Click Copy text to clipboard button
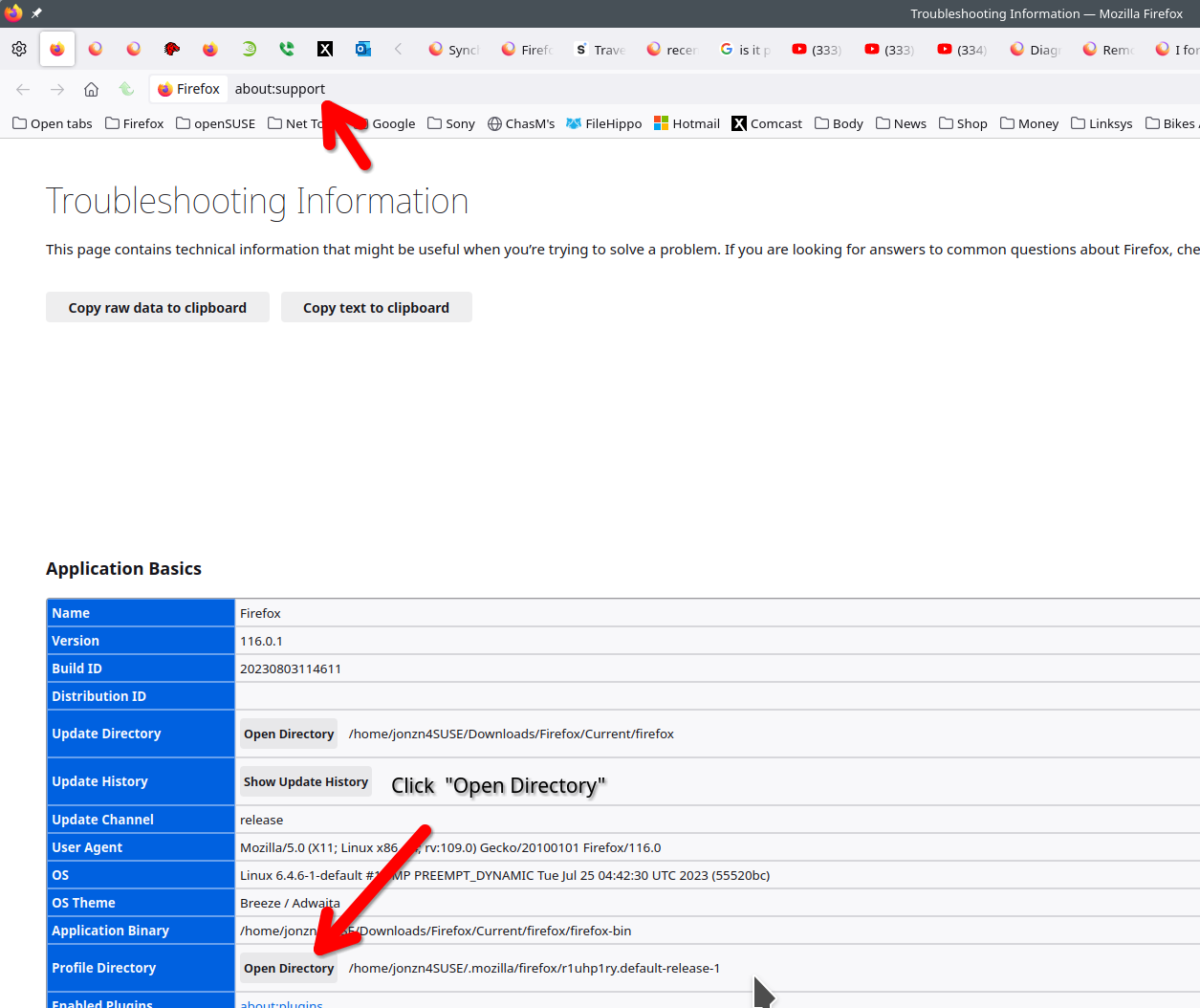 pyautogui.click(x=376, y=307)
